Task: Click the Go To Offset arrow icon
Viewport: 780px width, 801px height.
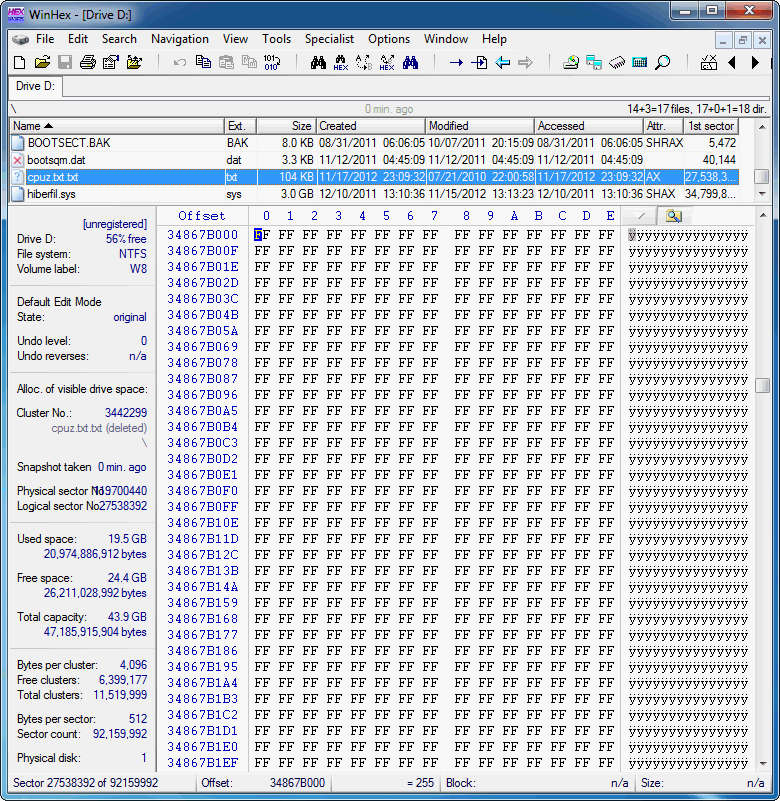Action: 456,63
